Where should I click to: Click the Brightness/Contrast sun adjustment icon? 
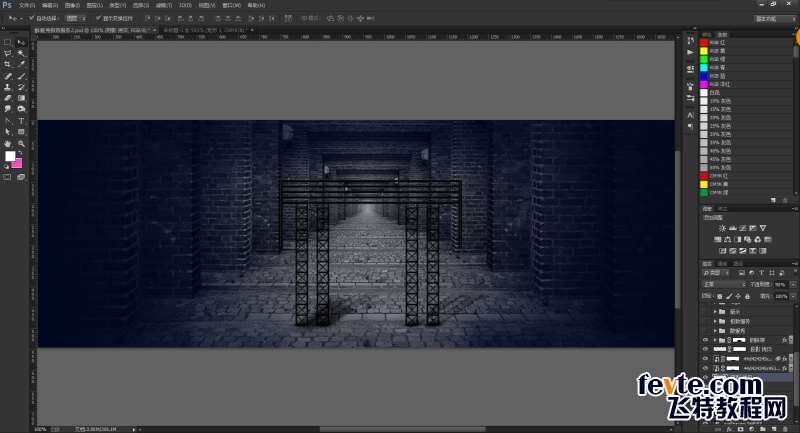pyautogui.click(x=722, y=229)
